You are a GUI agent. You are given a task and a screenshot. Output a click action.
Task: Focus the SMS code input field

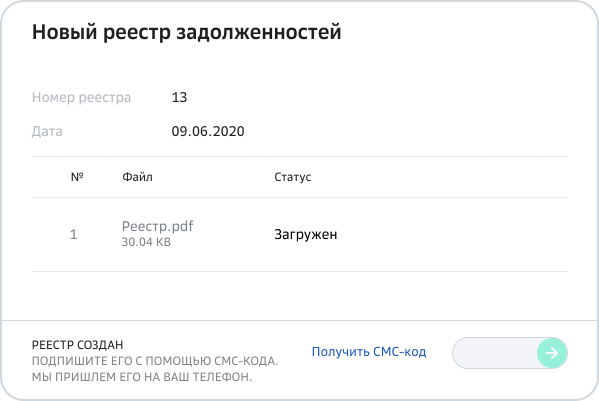pyautogui.click(x=495, y=353)
